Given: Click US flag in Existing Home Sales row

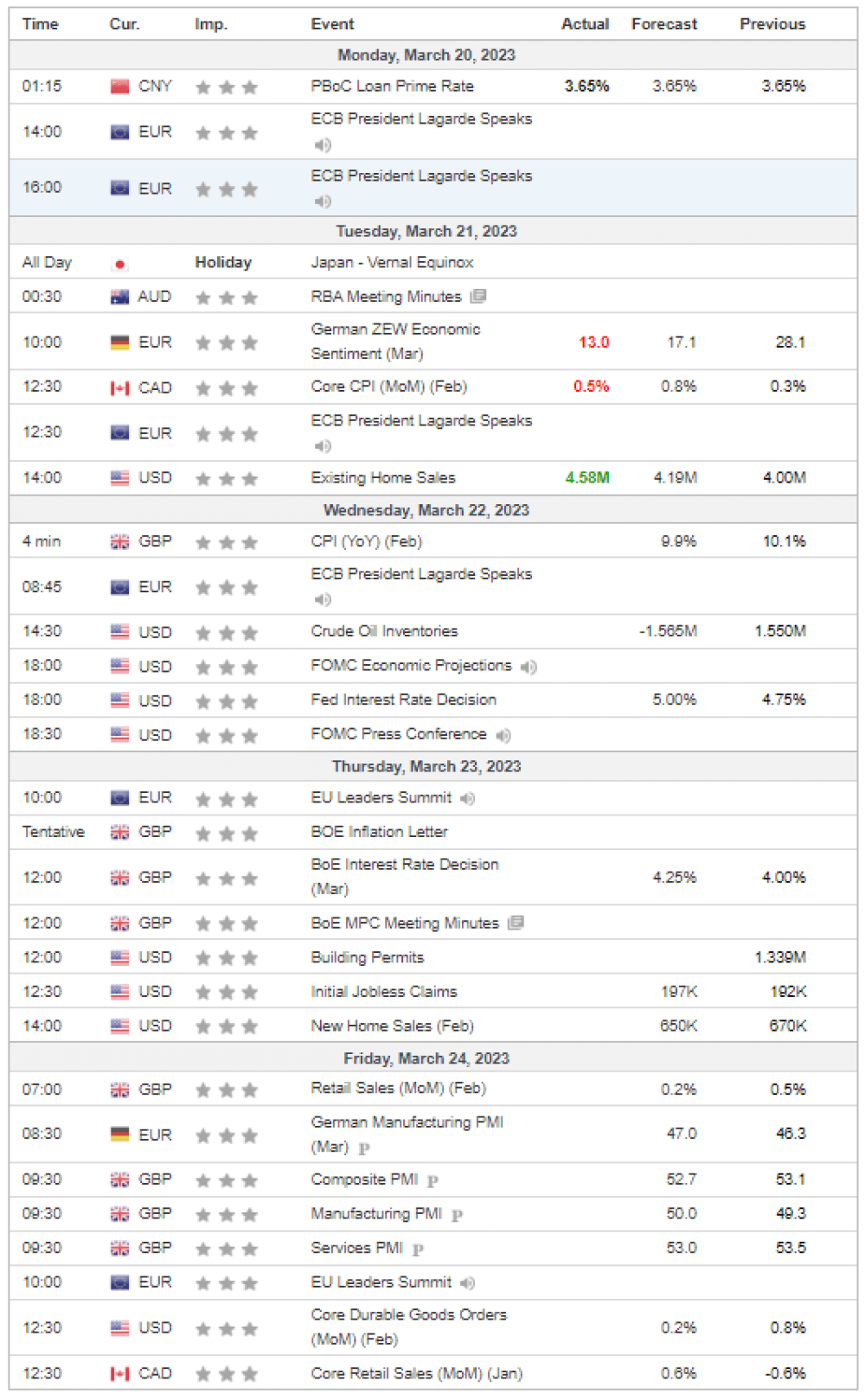Looking at the screenshot, I should (120, 478).
